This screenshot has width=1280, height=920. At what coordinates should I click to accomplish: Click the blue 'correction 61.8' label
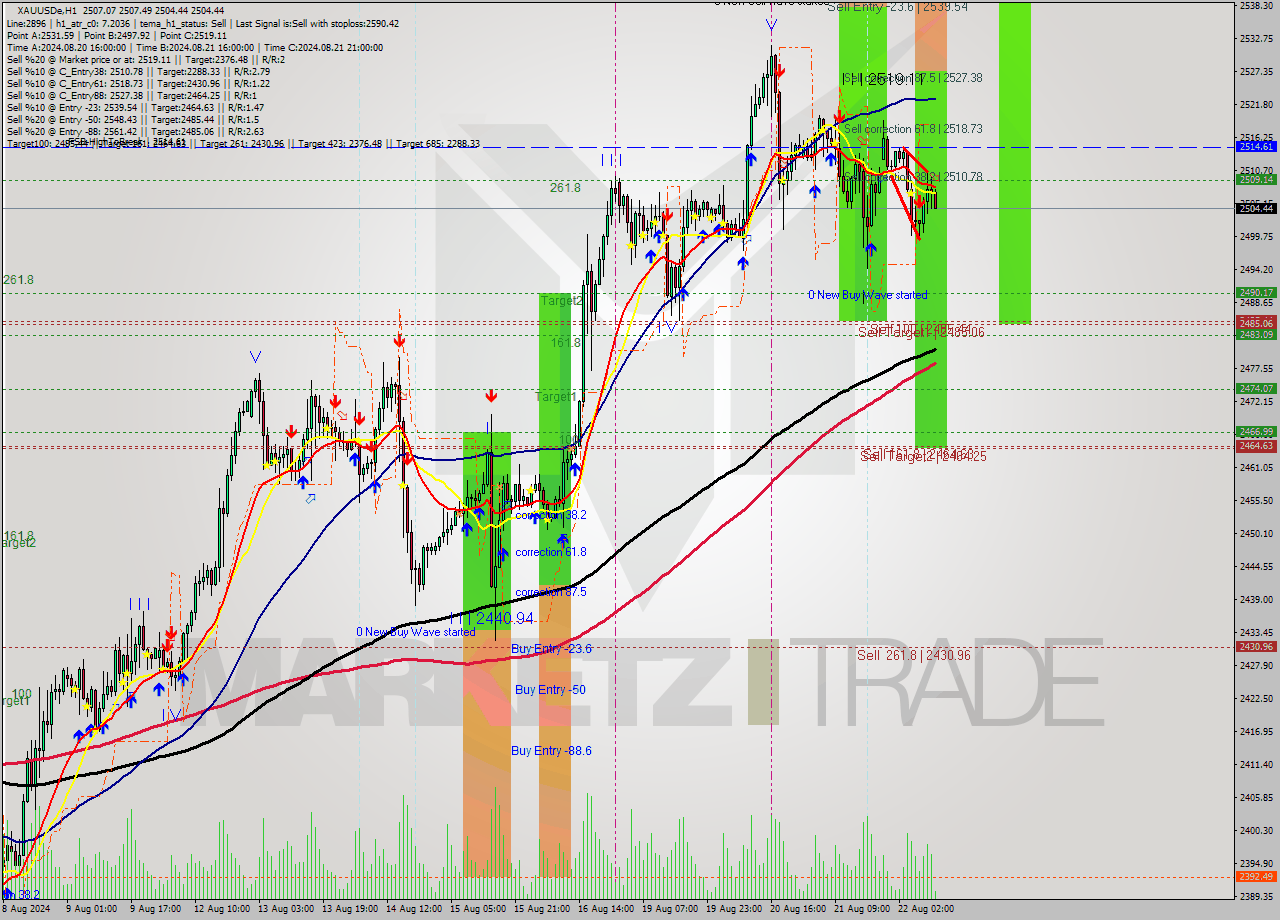(x=551, y=552)
